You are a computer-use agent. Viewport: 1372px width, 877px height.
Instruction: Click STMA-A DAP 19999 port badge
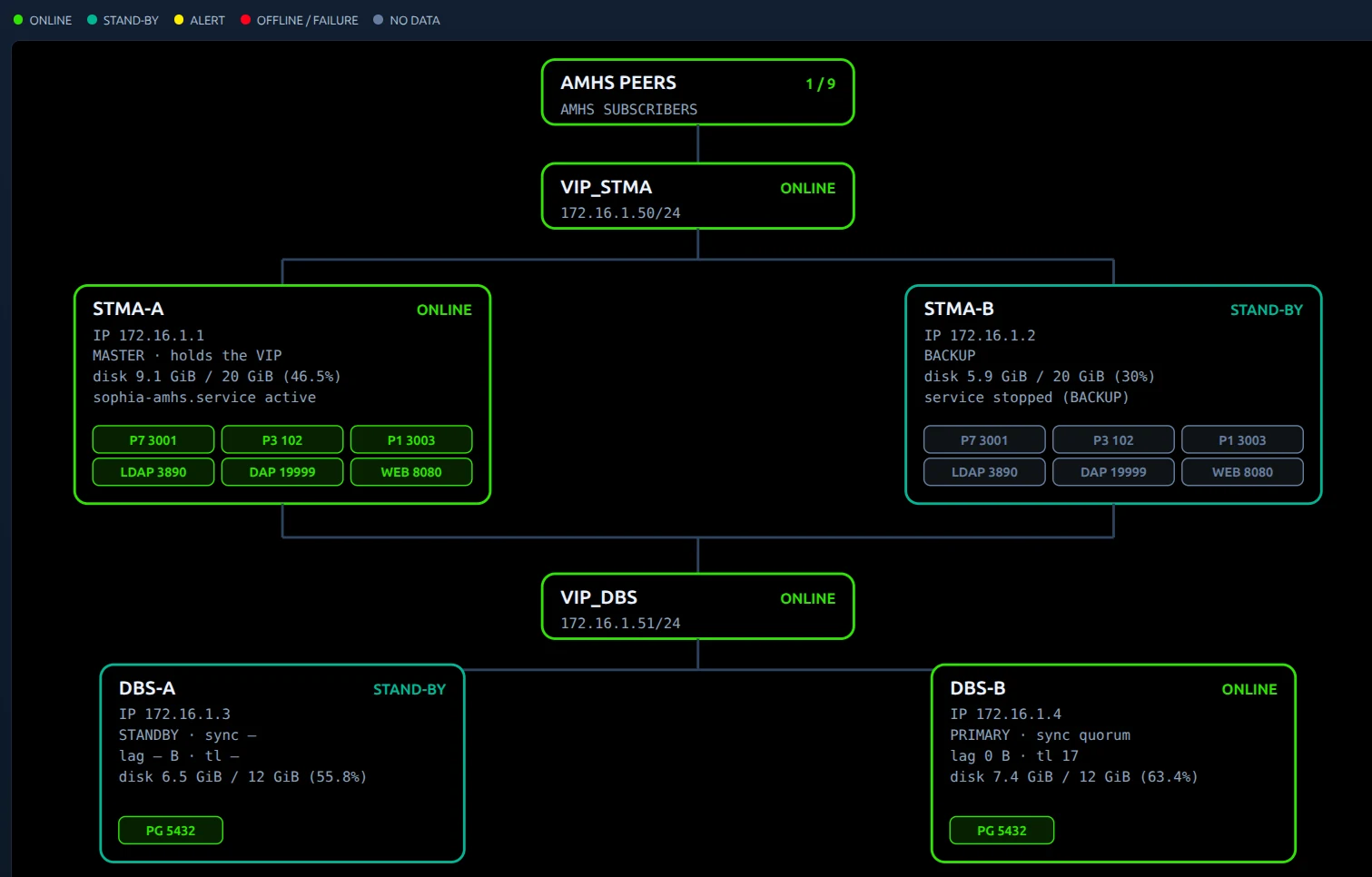pos(282,472)
